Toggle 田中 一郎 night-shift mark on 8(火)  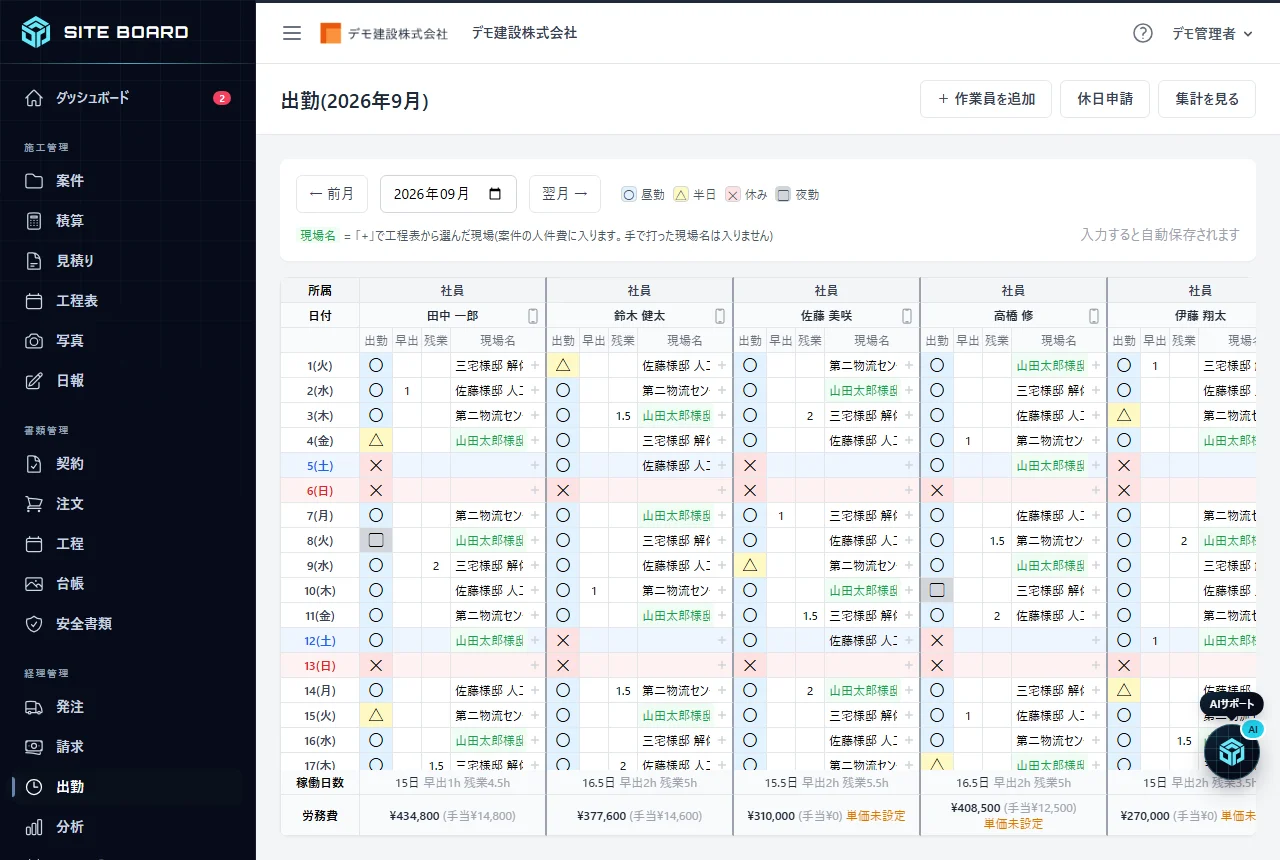tap(376, 541)
